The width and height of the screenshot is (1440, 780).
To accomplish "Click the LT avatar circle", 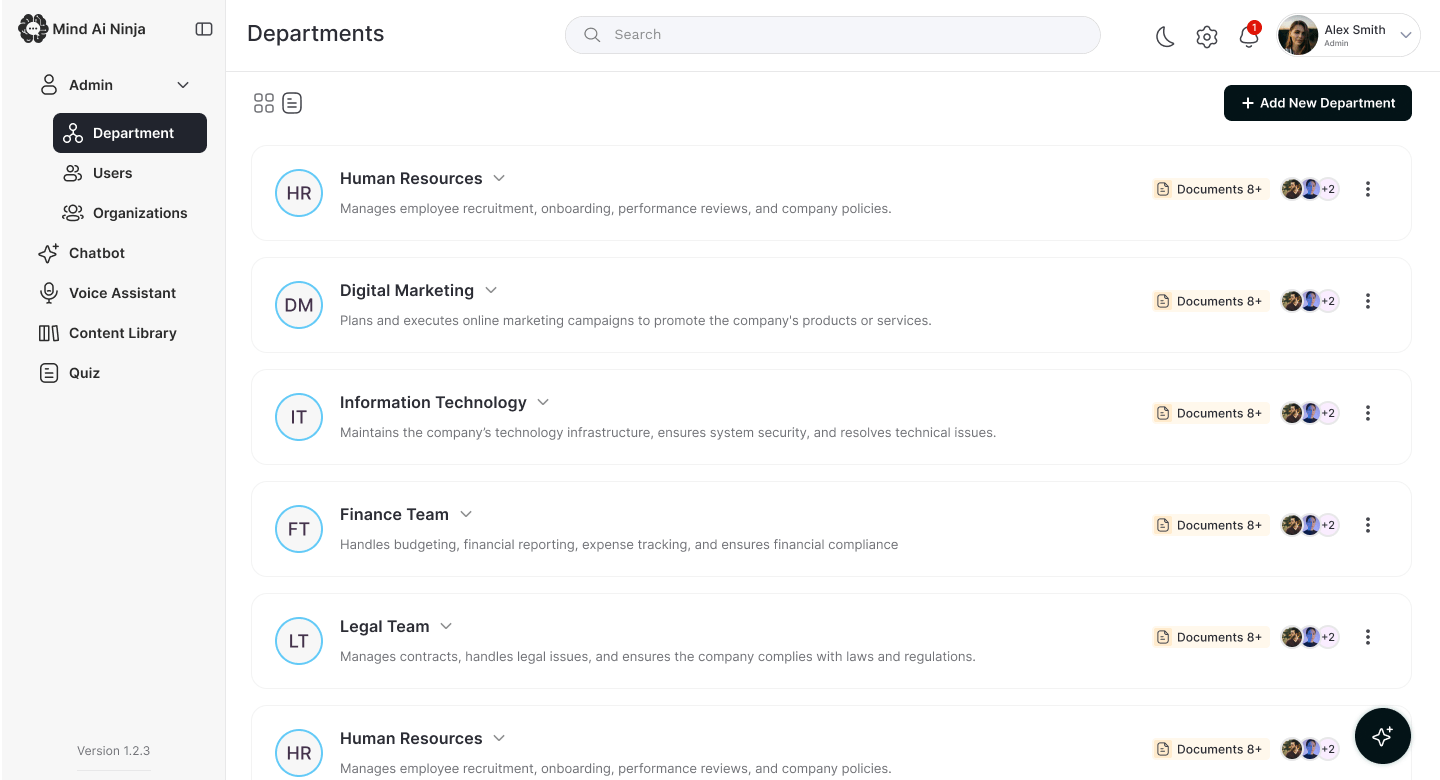I will point(299,641).
